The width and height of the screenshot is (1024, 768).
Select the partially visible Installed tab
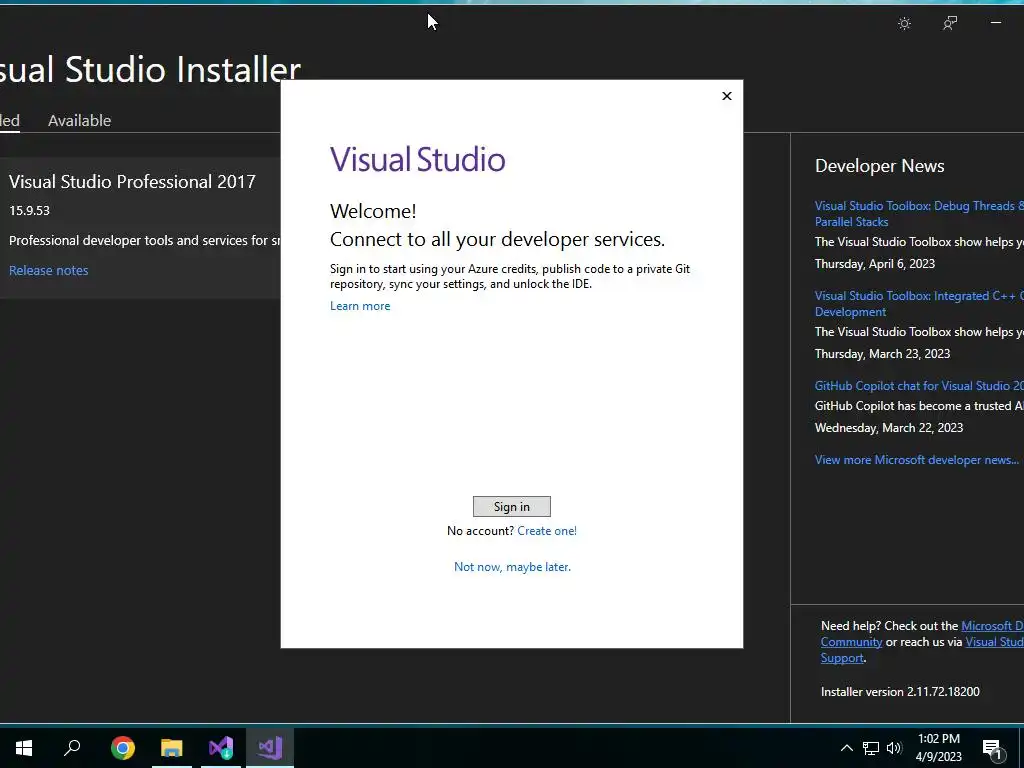point(10,121)
